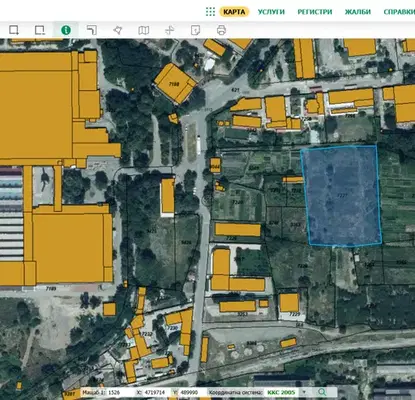This screenshot has height=400, width=415.
Task: Open the ЖАЛБИ menu
Action: 358,12
